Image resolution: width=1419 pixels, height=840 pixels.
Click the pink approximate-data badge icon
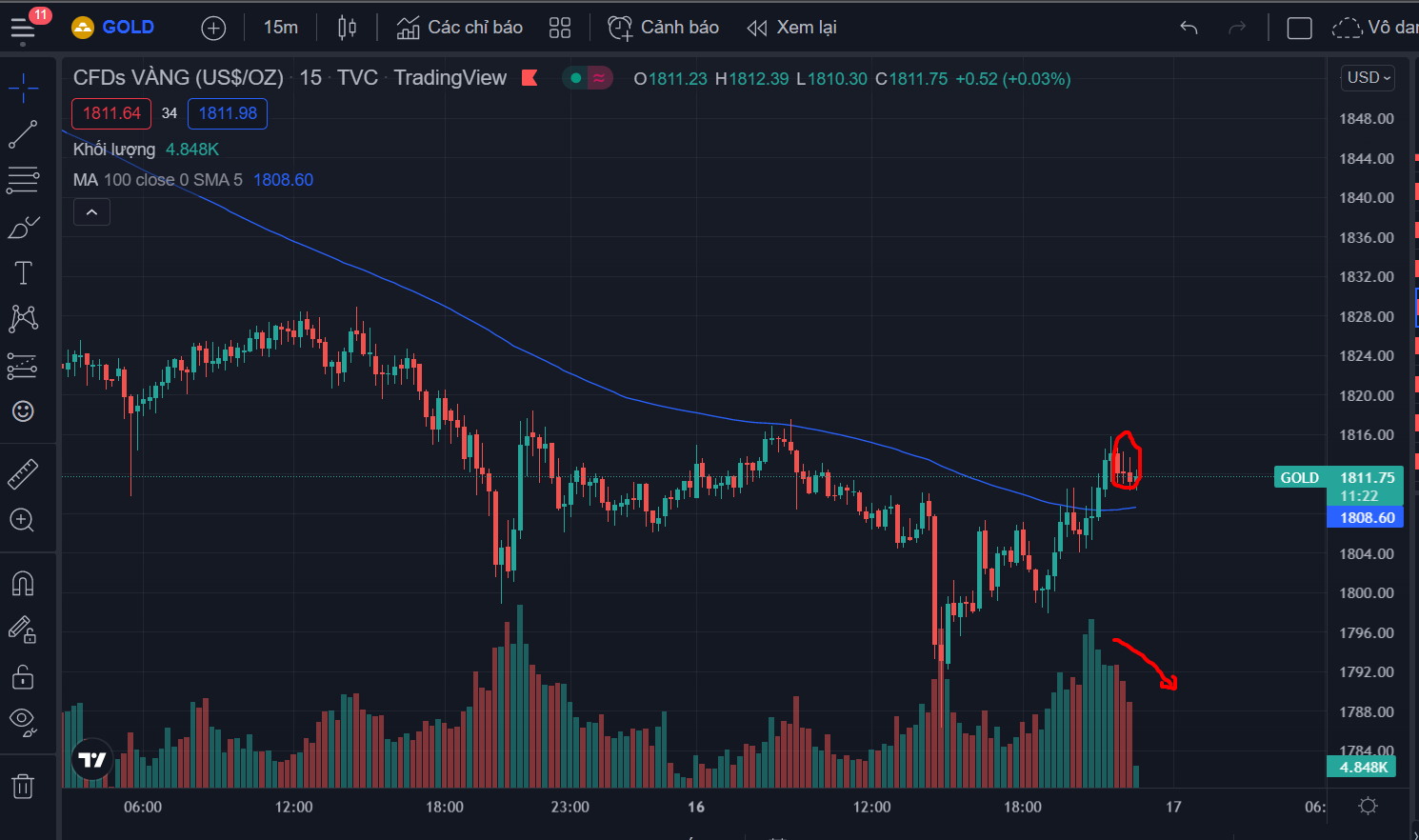[x=599, y=78]
